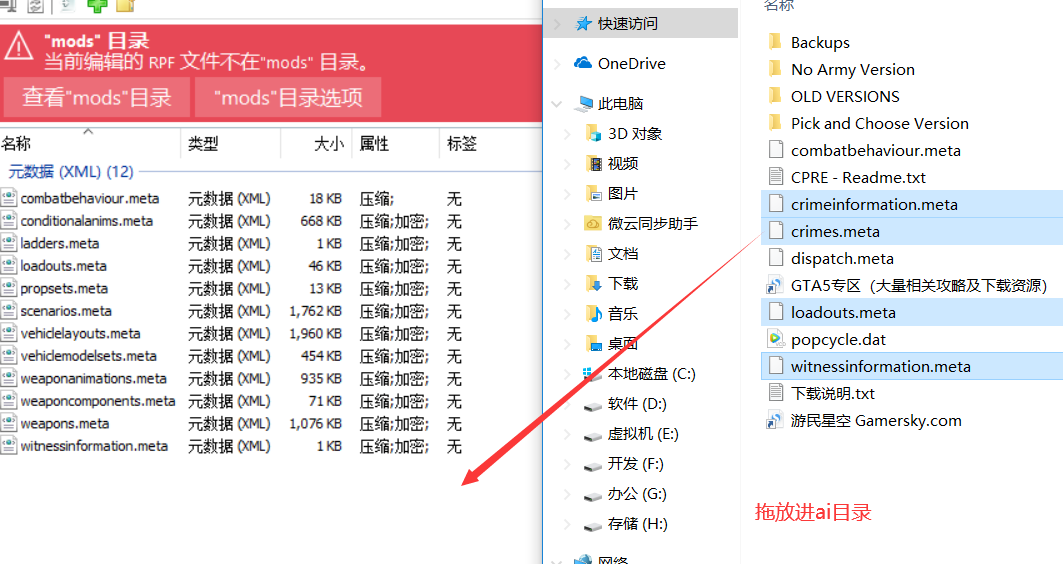This screenshot has height=564, width=1063.
Task: Expand 快速访问 tree node
Action: pos(557,24)
